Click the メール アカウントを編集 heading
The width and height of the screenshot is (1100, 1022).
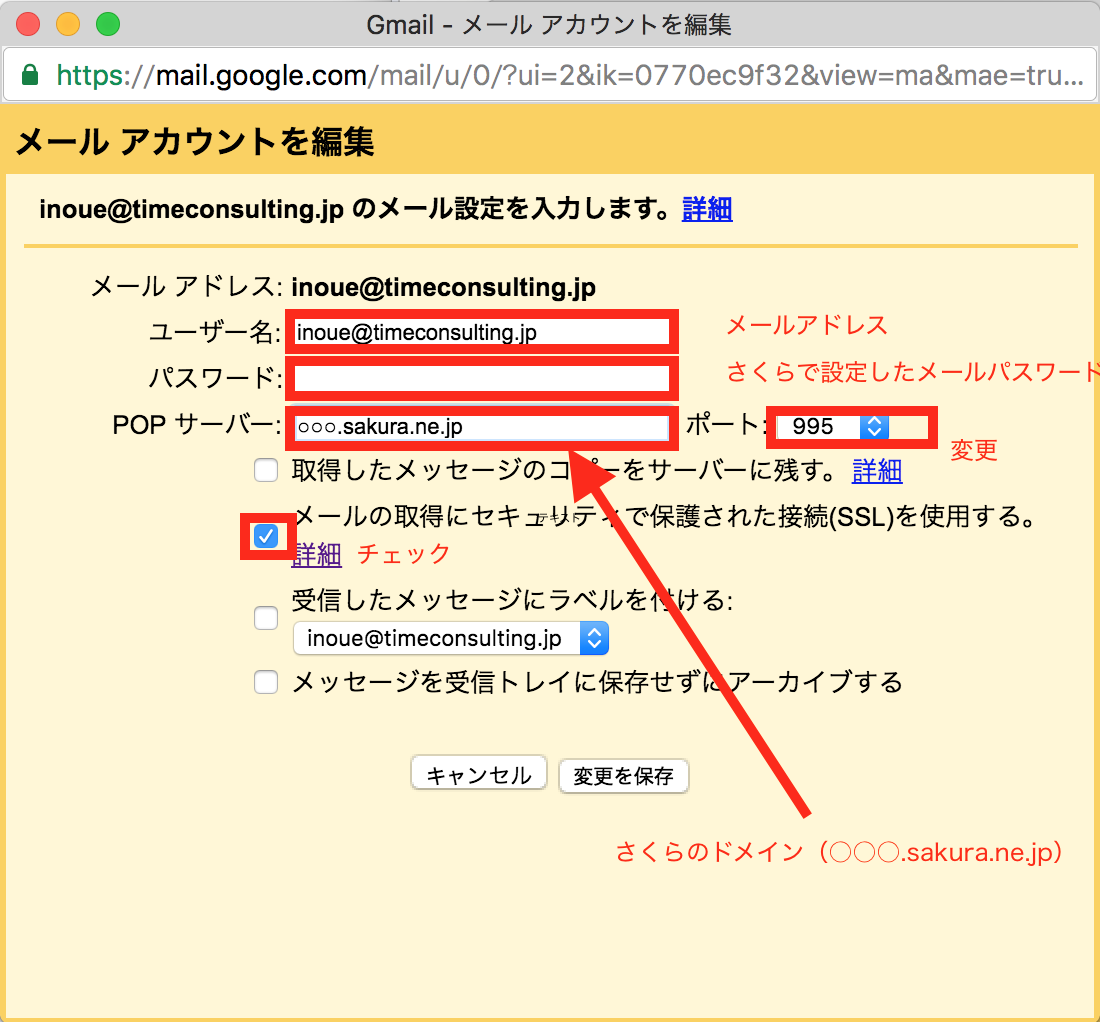(195, 142)
